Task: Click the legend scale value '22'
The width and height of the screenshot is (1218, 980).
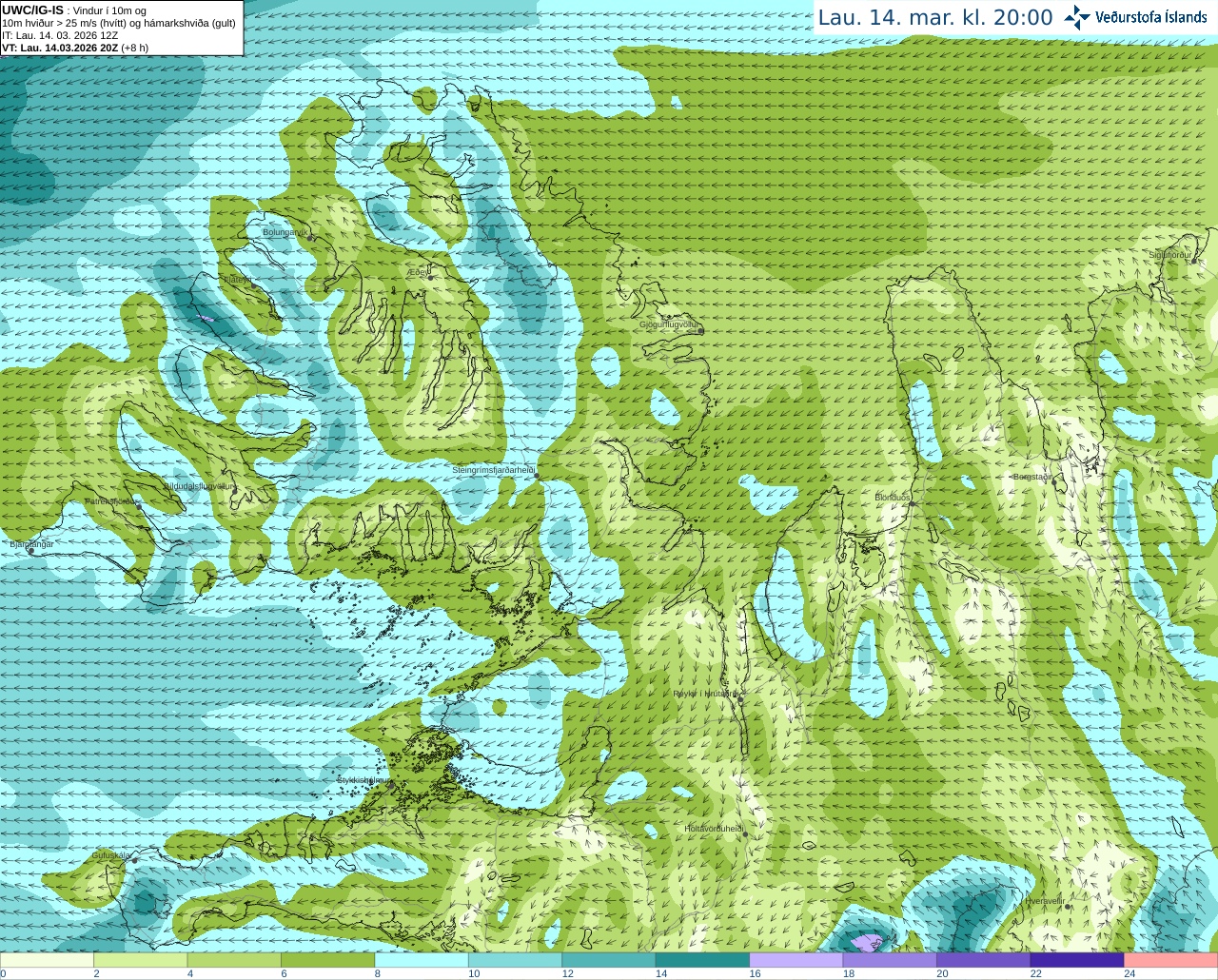Action: pyautogui.click(x=1035, y=973)
